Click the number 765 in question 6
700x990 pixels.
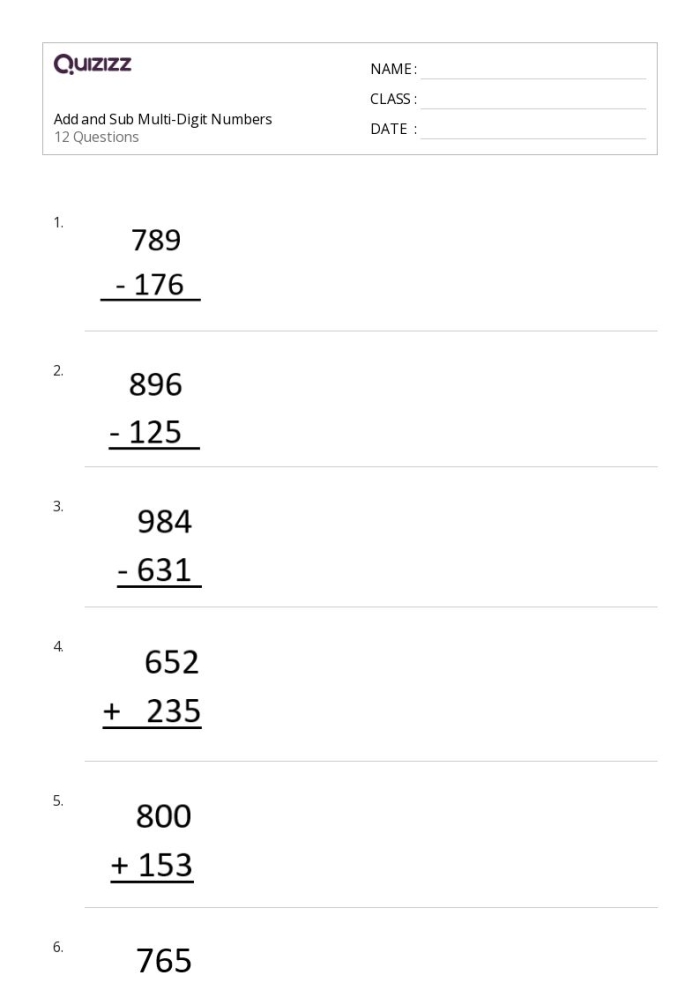164,961
